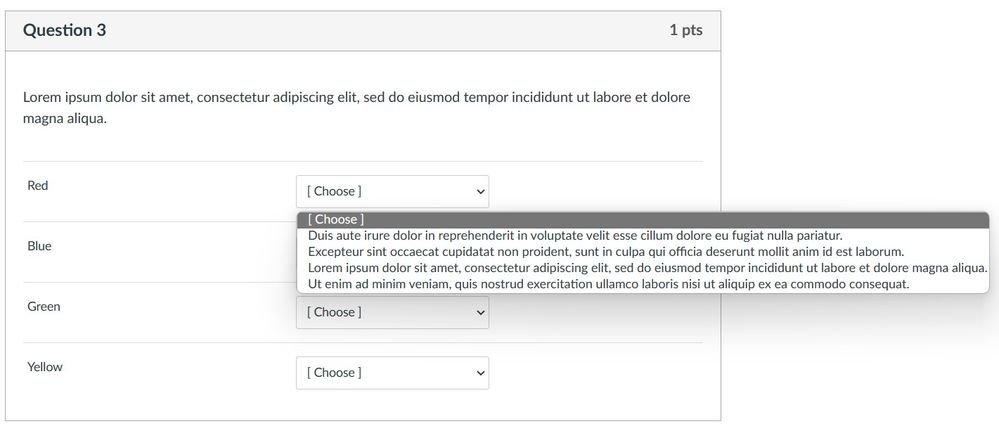Click the "Yellow" row label
Screen dimensions: 999x431
click(x=45, y=367)
